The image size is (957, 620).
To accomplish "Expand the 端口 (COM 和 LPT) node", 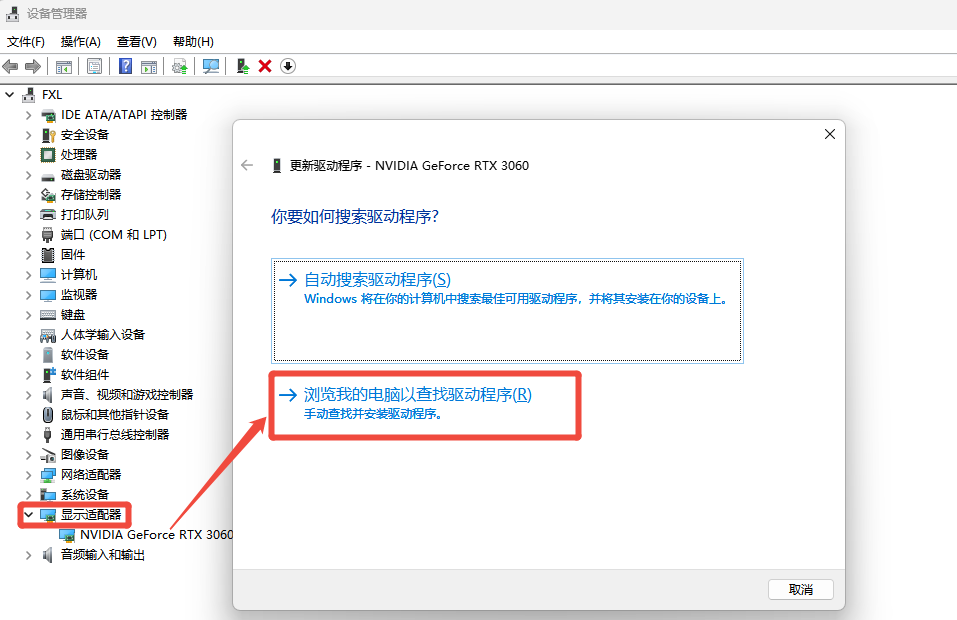I will pos(28,234).
